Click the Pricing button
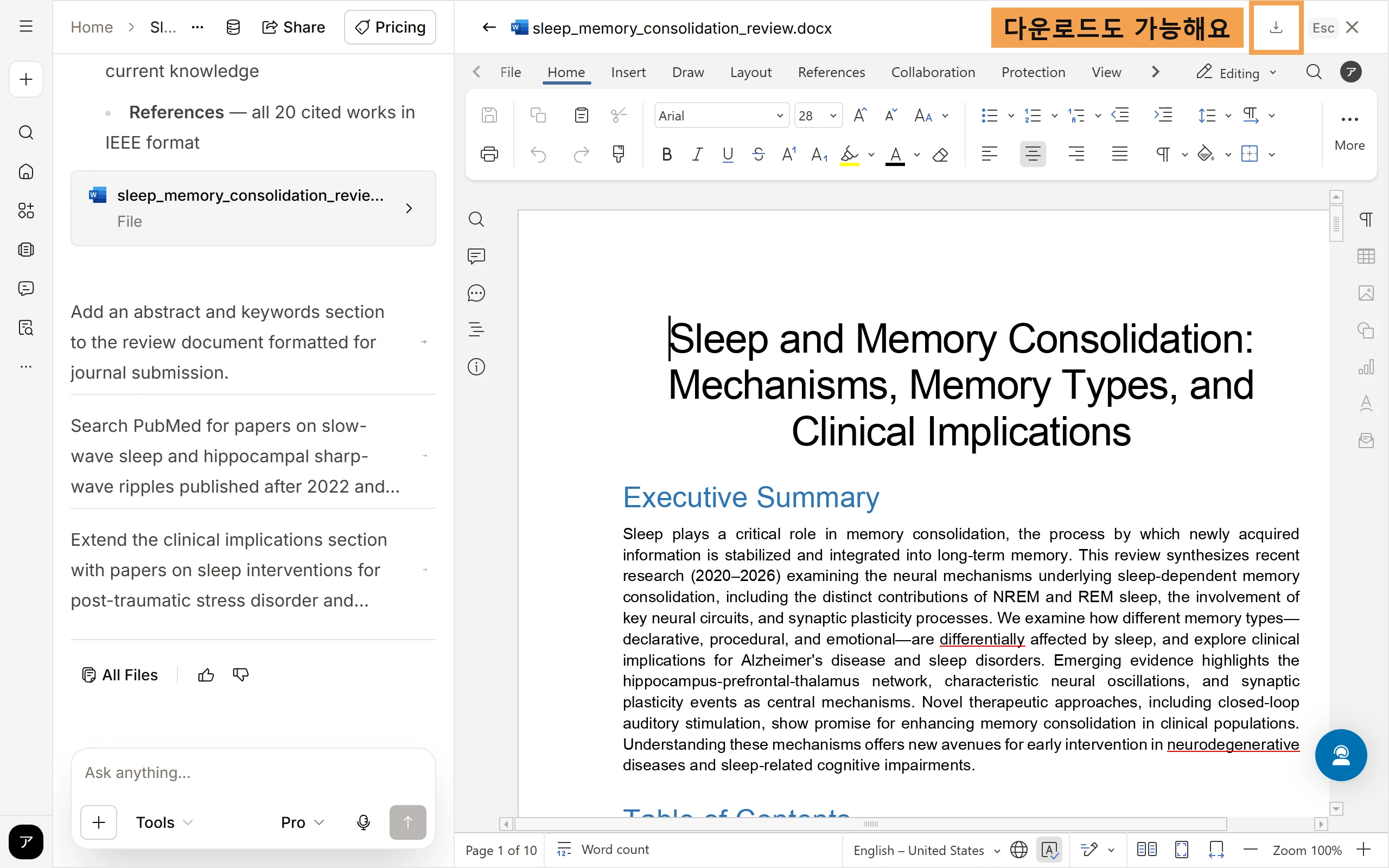 tap(390, 27)
